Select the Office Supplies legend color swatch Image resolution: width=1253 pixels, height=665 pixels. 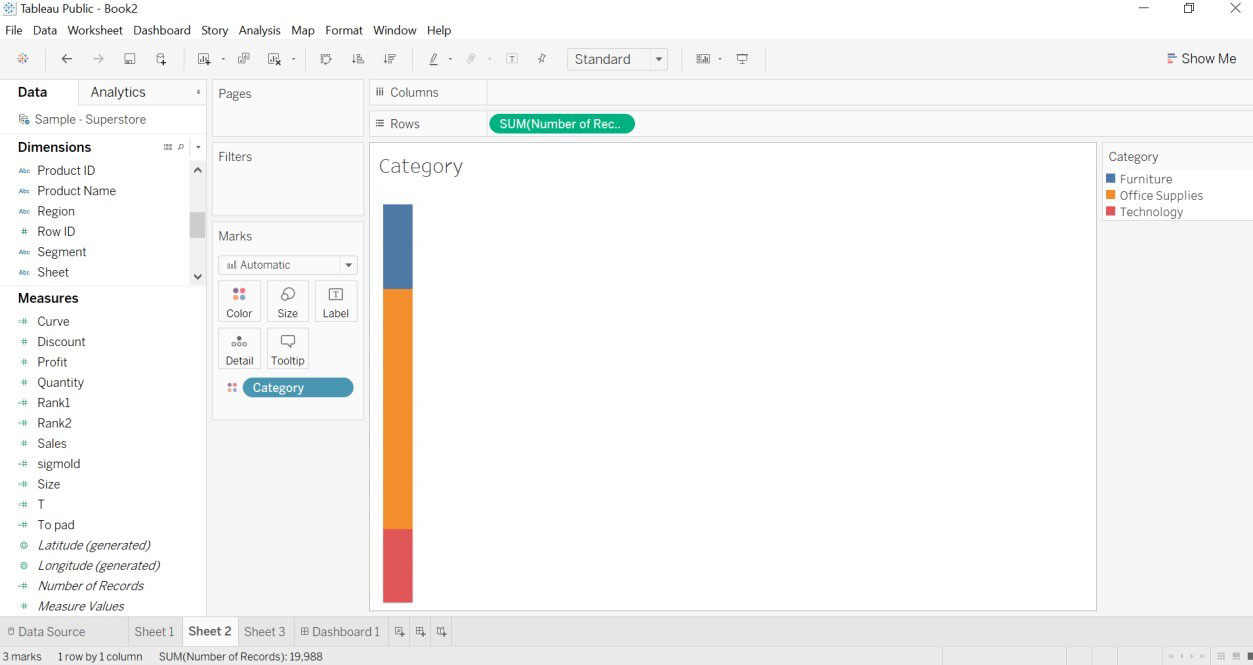click(1110, 195)
